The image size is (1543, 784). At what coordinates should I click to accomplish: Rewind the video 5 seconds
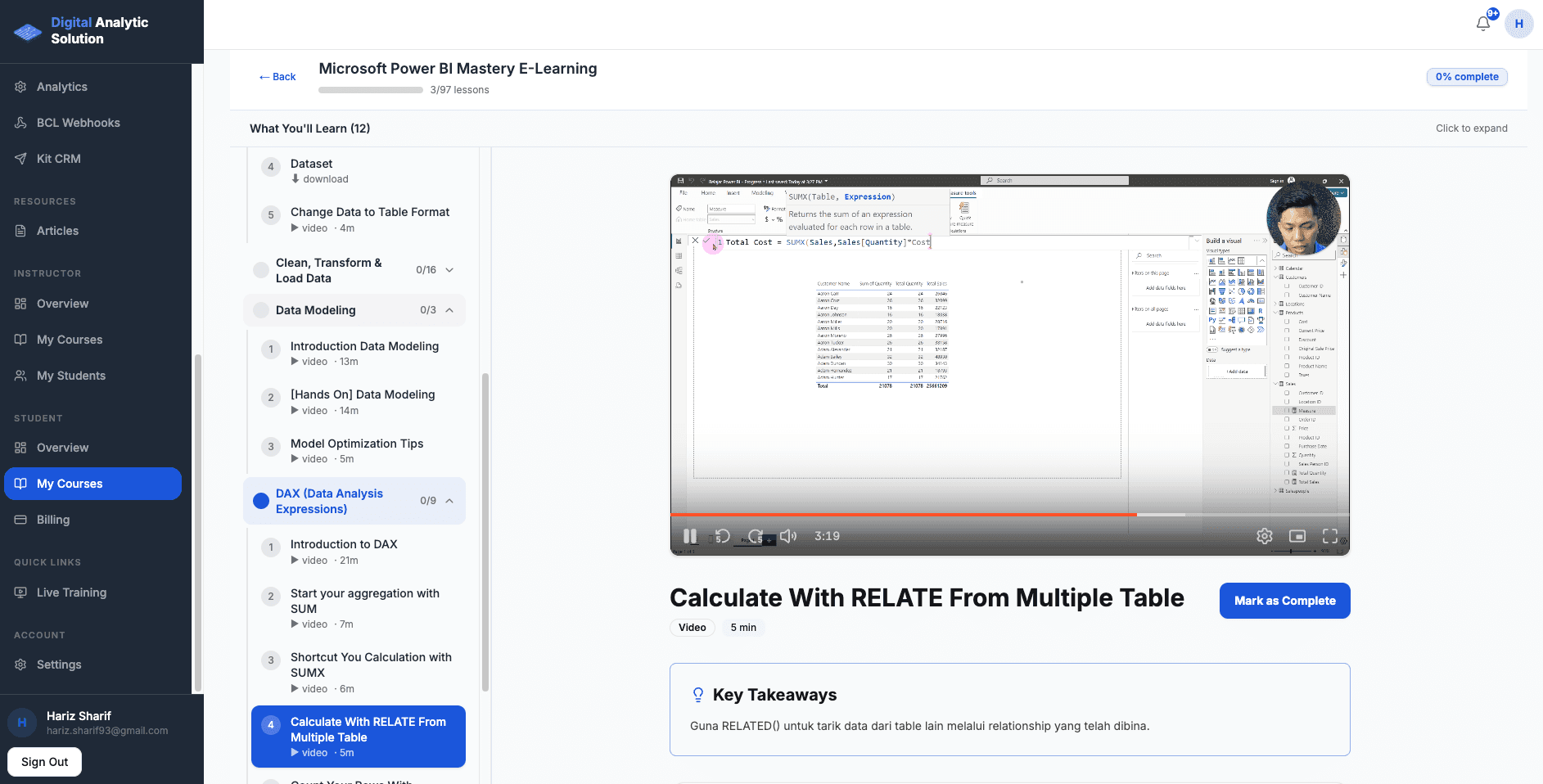point(722,536)
